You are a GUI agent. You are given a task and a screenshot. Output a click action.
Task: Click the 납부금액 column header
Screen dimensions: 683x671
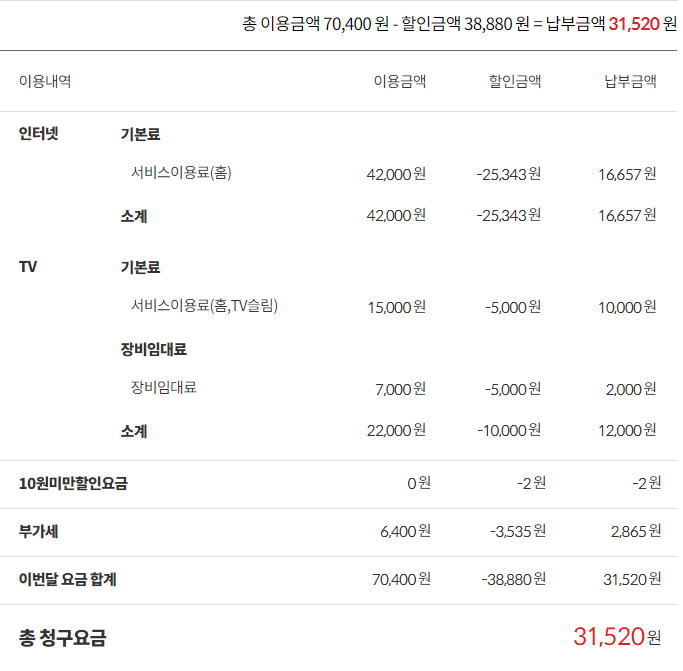coord(630,82)
